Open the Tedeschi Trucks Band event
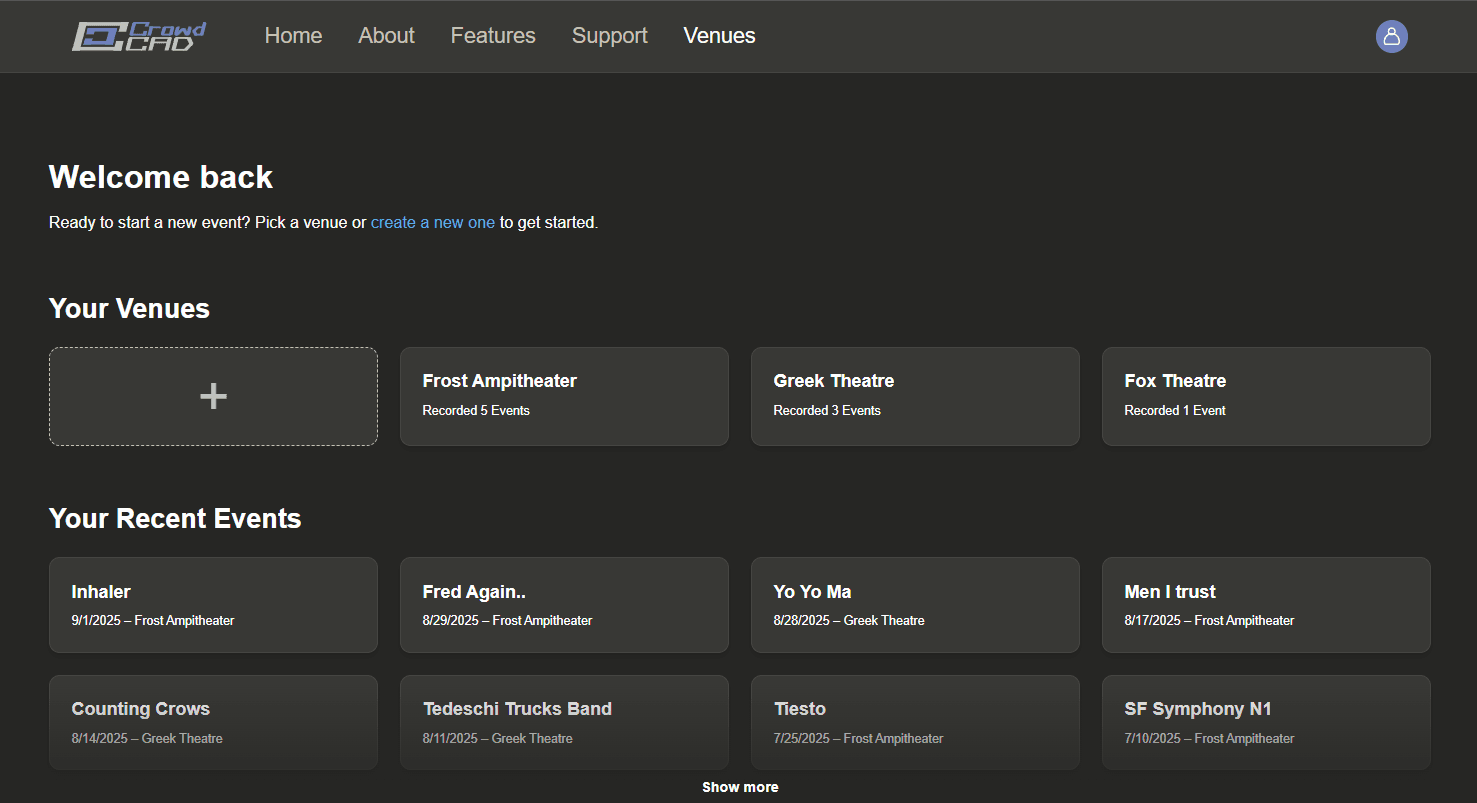 point(564,722)
